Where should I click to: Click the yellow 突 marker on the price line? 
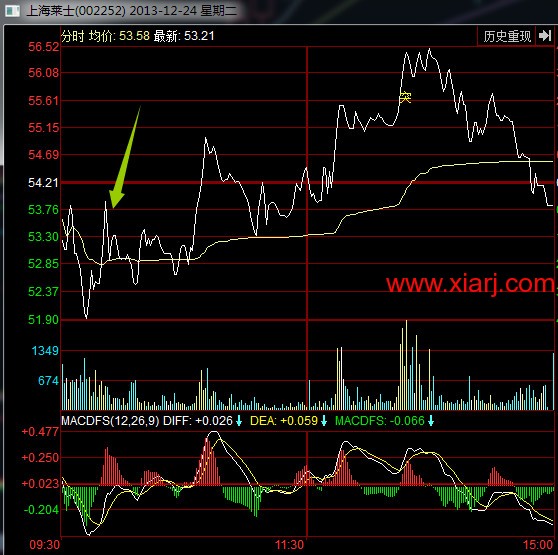point(405,97)
